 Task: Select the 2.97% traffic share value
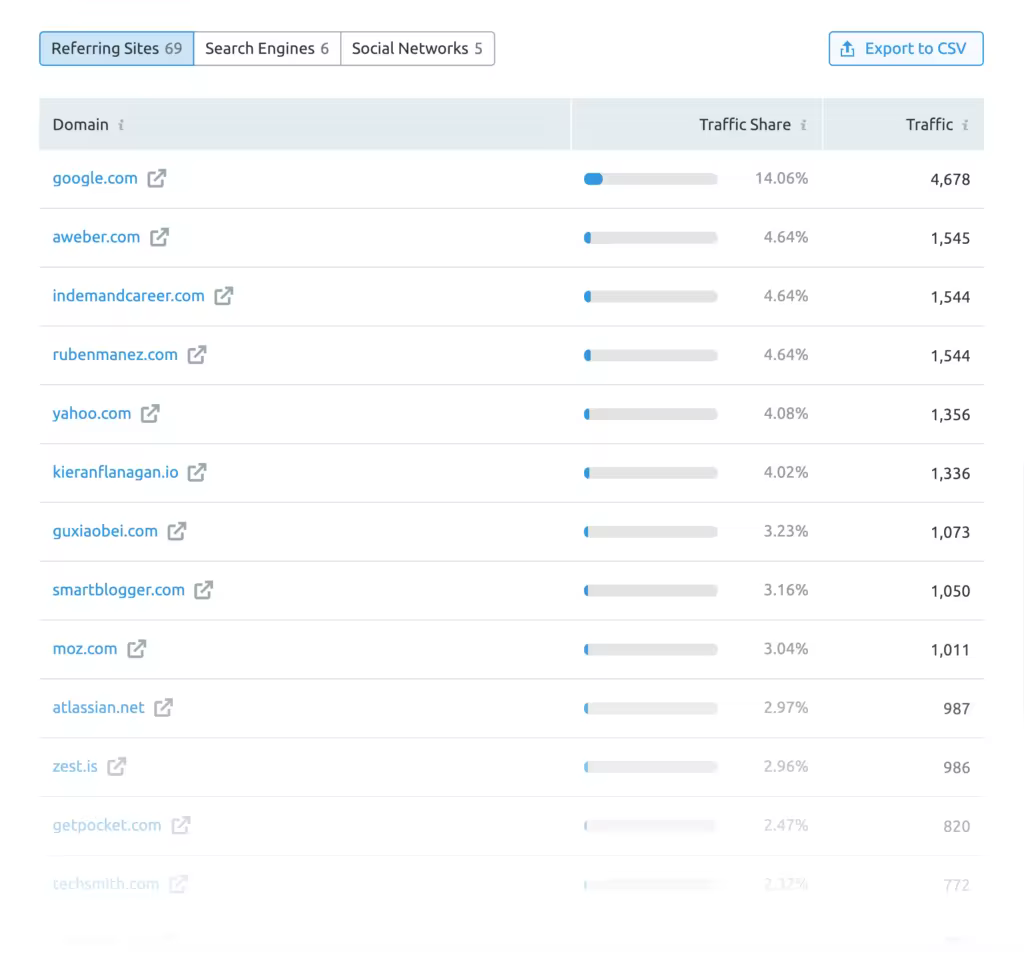(x=786, y=707)
